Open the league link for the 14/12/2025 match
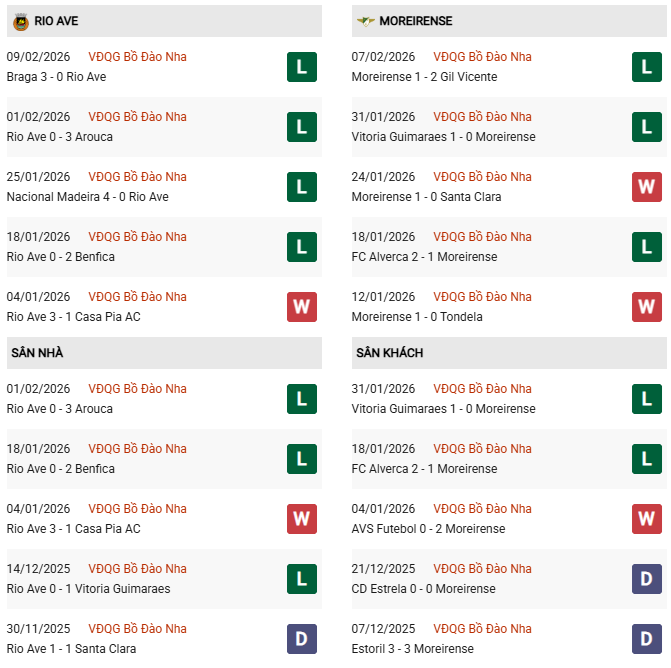 [137, 569]
